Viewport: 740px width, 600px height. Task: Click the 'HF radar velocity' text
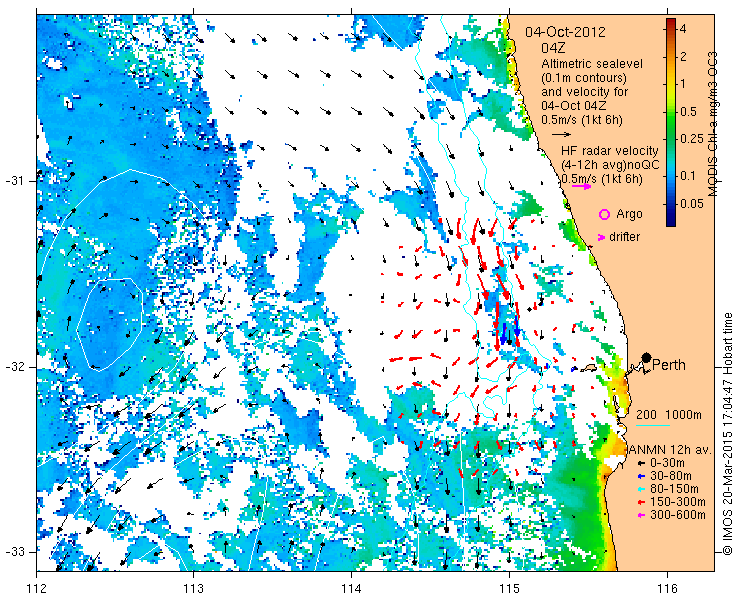pos(610,151)
